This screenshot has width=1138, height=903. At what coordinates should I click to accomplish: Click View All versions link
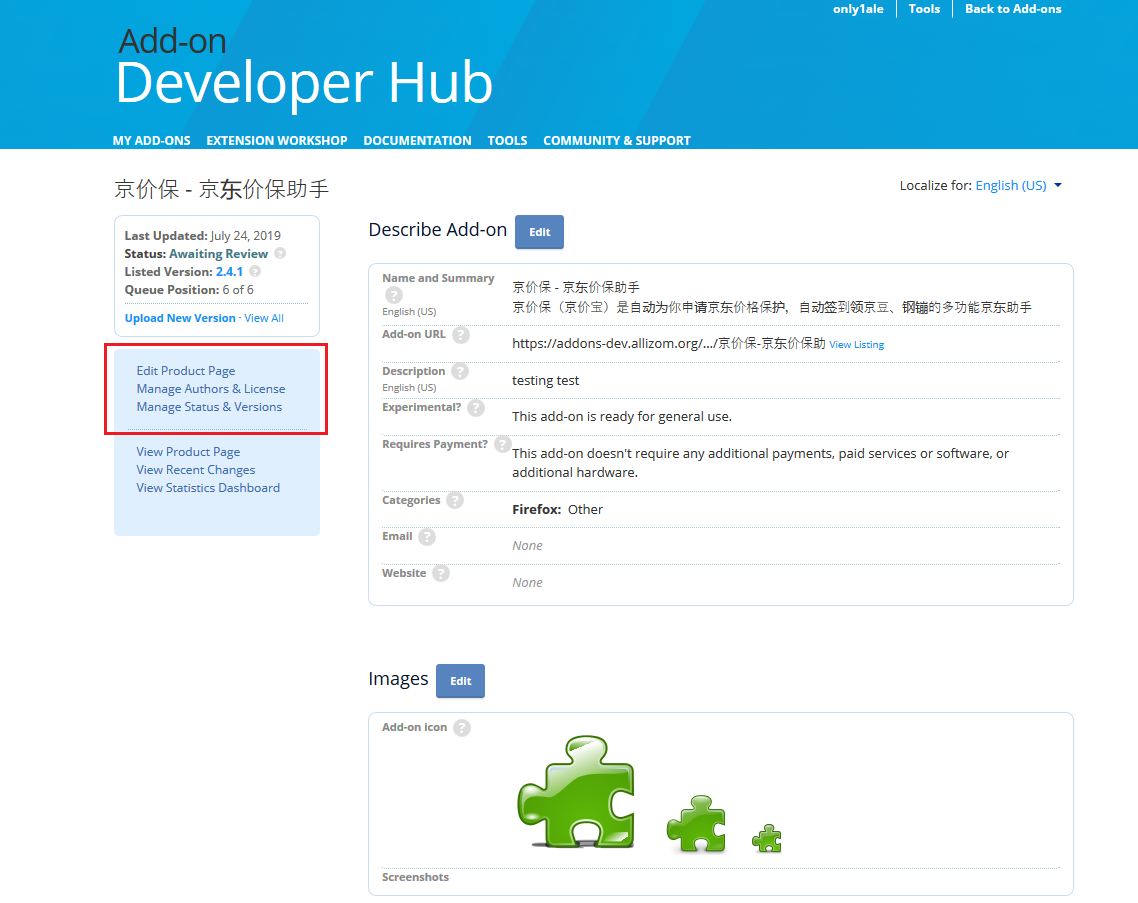(x=264, y=318)
